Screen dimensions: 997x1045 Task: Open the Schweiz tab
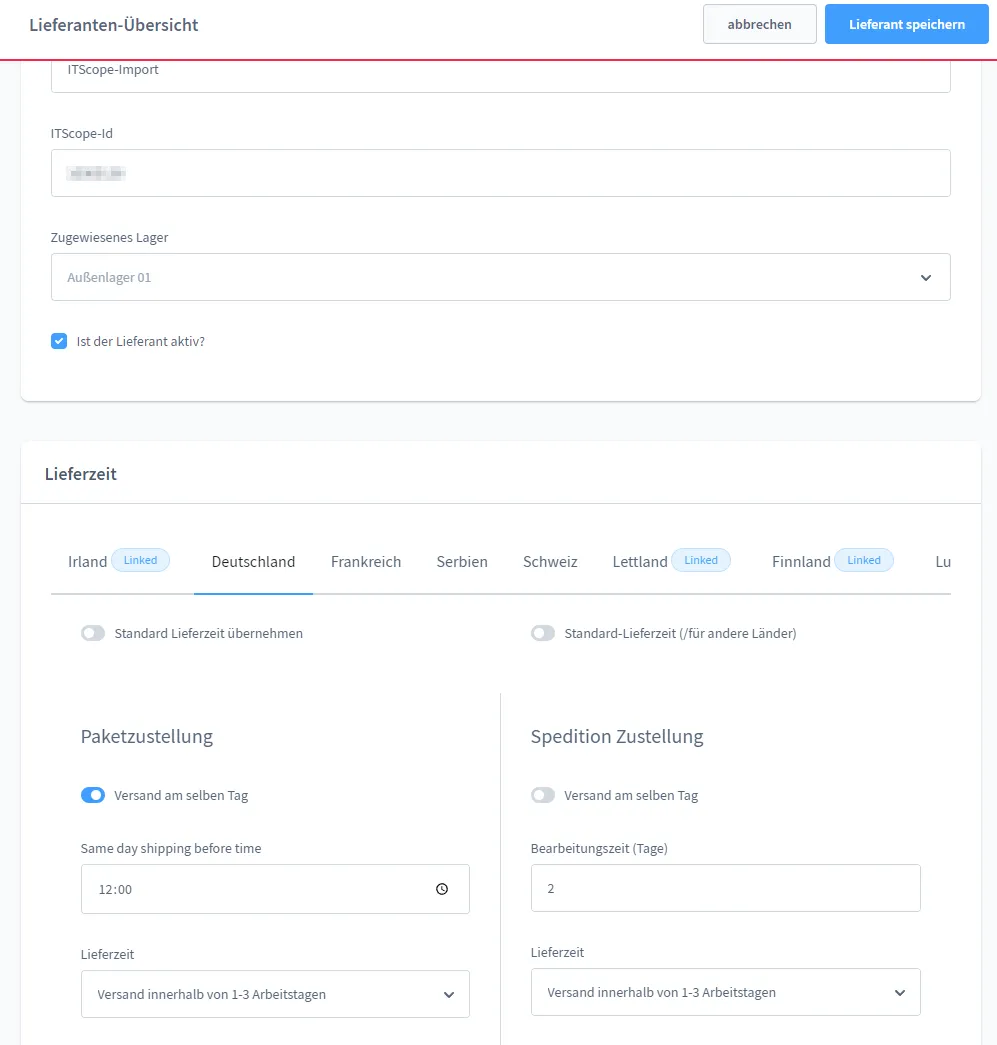tap(550, 562)
